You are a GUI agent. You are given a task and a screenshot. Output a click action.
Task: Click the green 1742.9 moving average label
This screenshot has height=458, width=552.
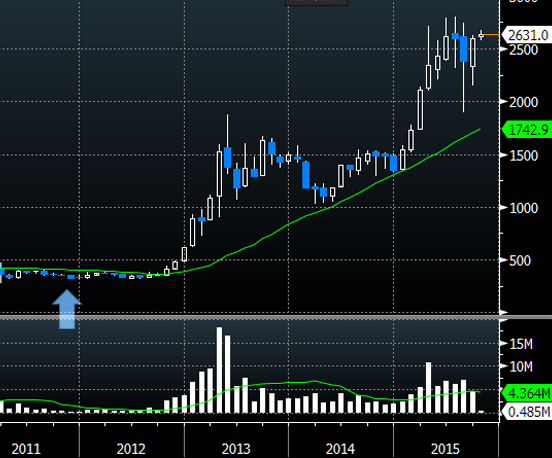pos(526,130)
